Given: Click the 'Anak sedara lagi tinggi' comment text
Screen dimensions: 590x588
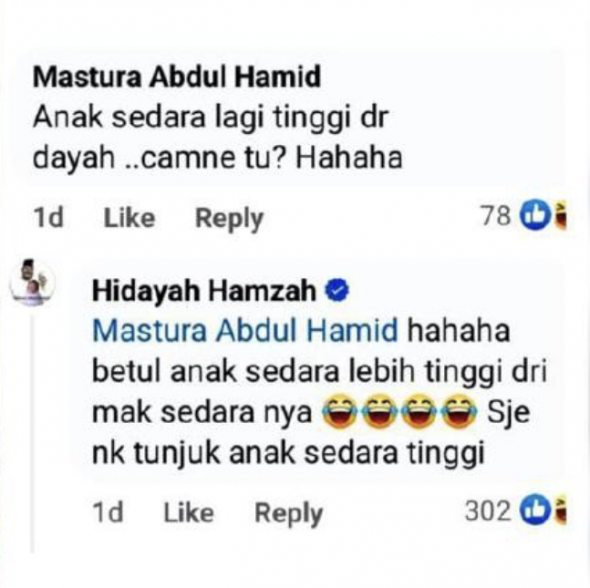Looking at the screenshot, I should tap(217, 137).
